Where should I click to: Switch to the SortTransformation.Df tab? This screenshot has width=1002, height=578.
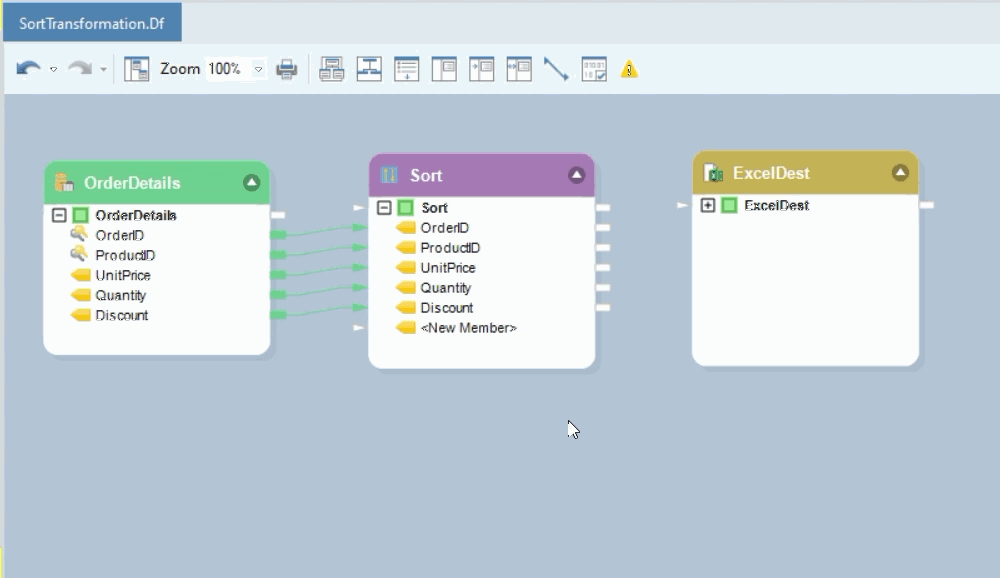(x=92, y=23)
